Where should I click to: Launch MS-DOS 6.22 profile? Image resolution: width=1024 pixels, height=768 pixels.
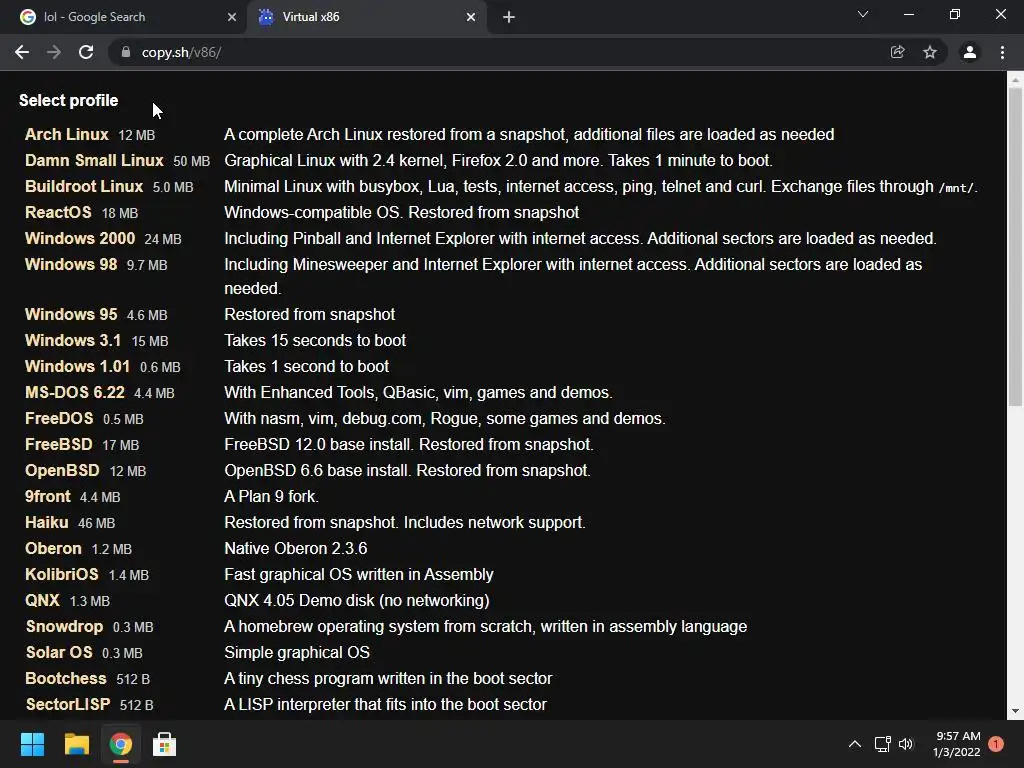74,392
